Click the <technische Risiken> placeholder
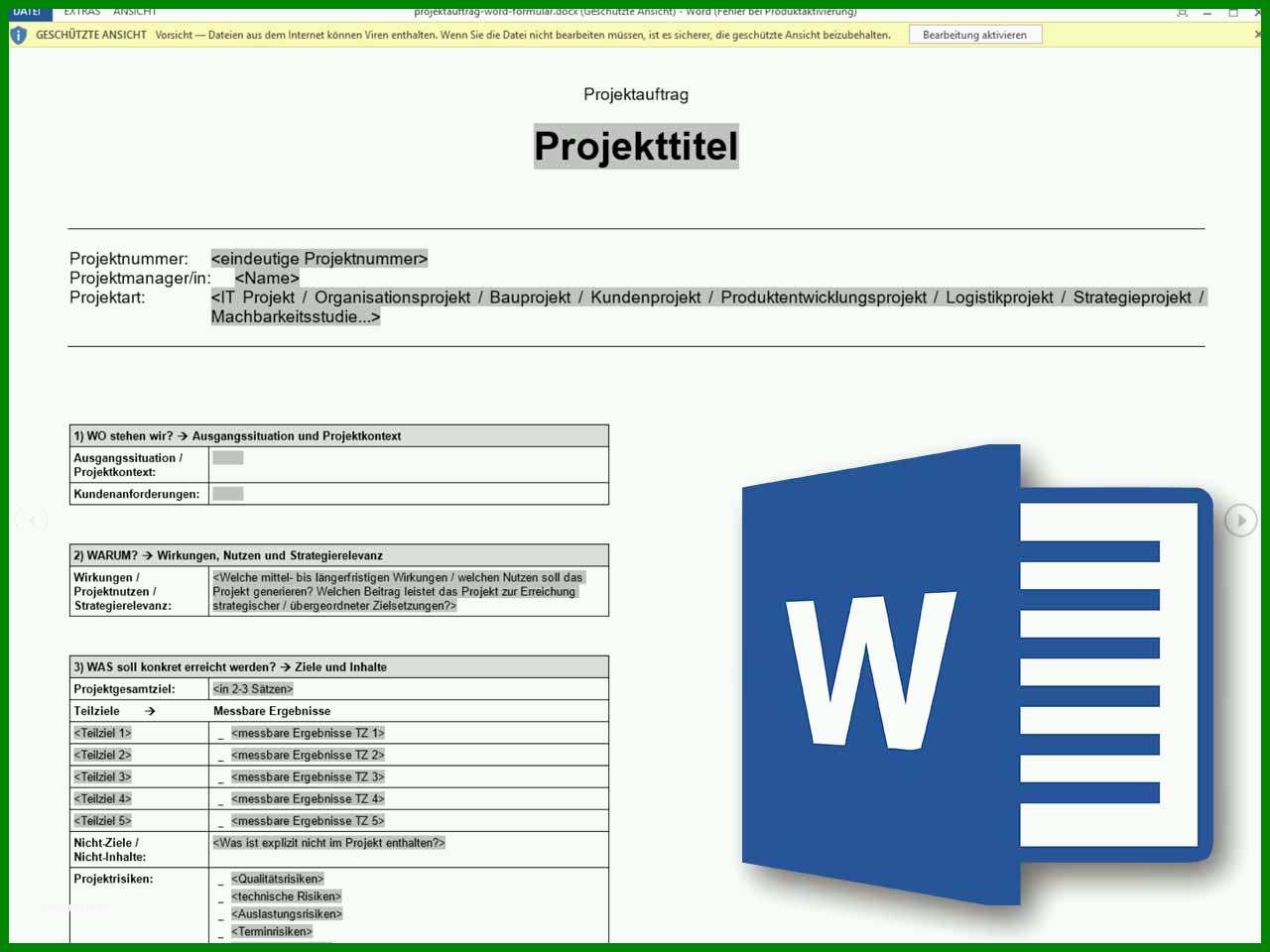Screen dimensions: 1270x952 point(286,896)
